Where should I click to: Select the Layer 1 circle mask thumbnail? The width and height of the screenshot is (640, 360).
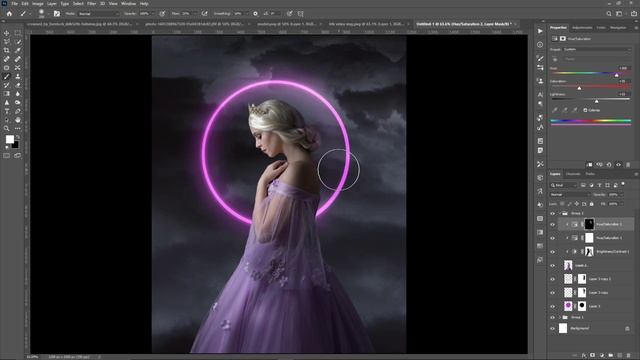pos(582,306)
